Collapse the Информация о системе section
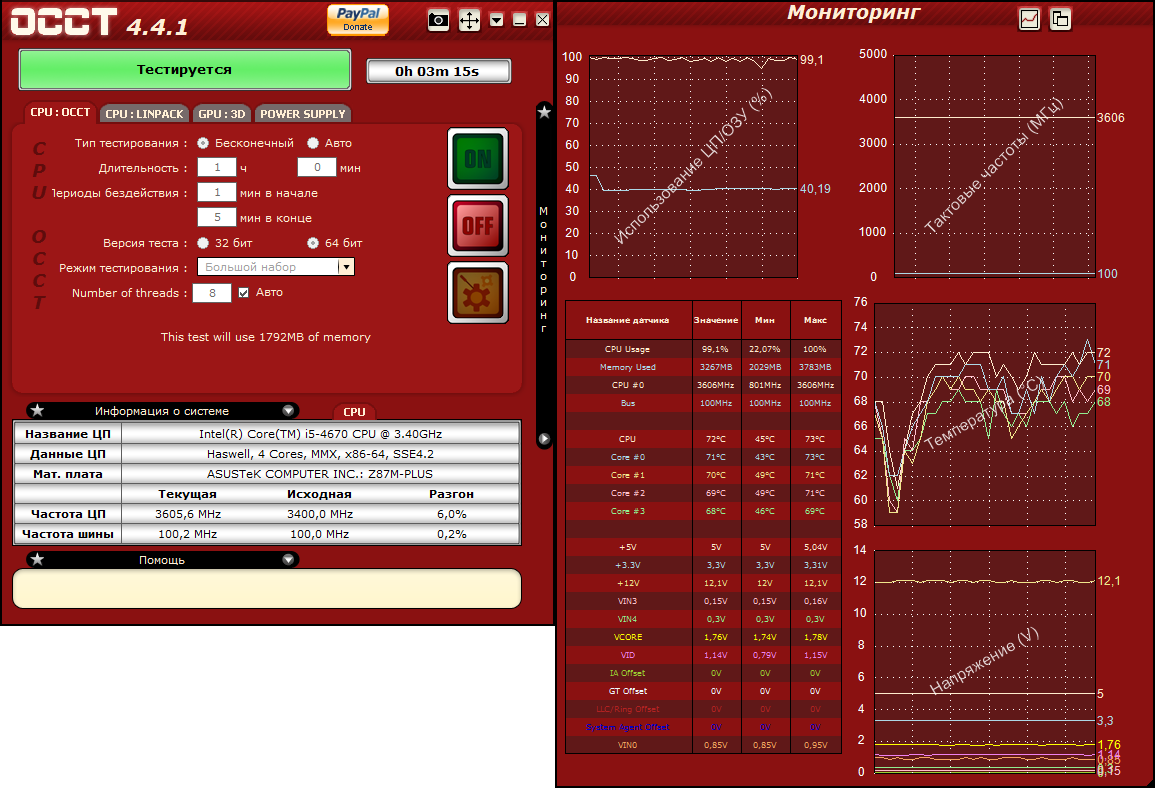 coord(288,411)
